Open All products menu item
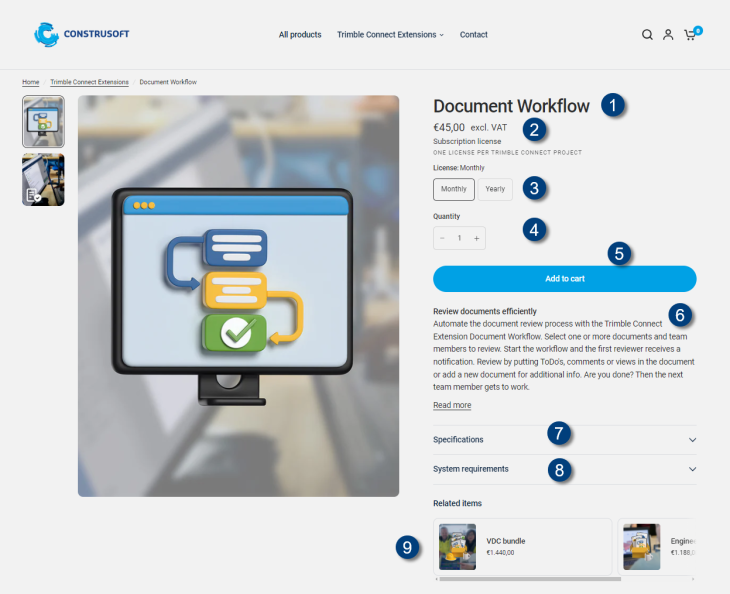The height and width of the screenshot is (594, 730). [x=300, y=34]
